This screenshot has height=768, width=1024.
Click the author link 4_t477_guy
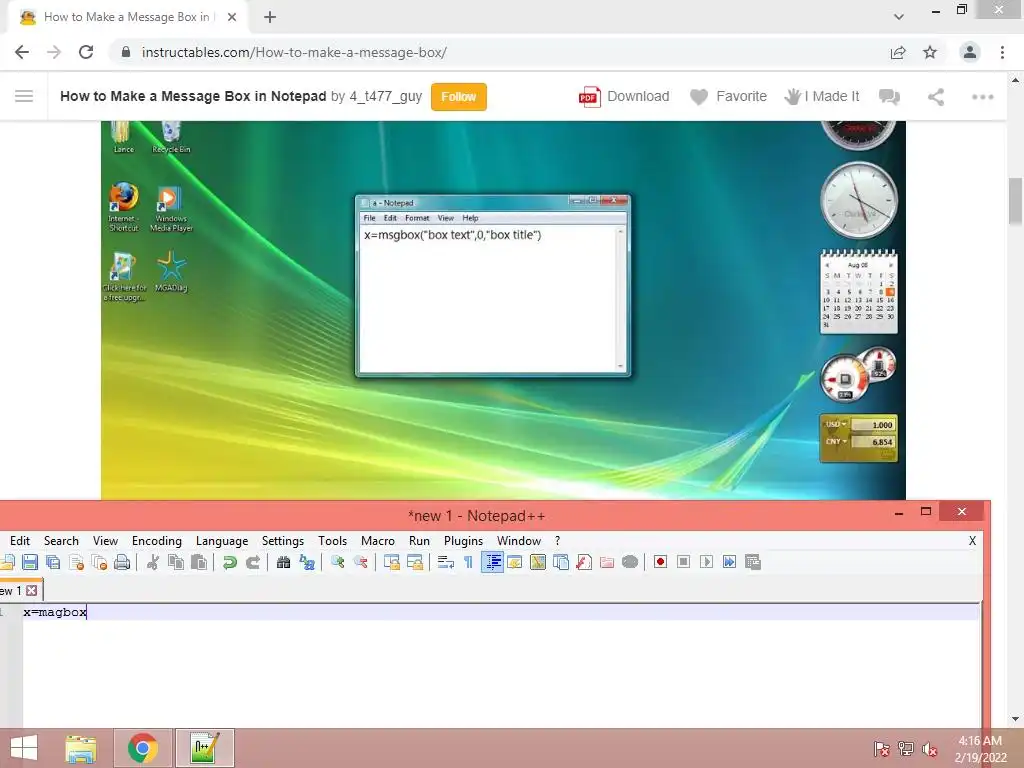(x=385, y=97)
